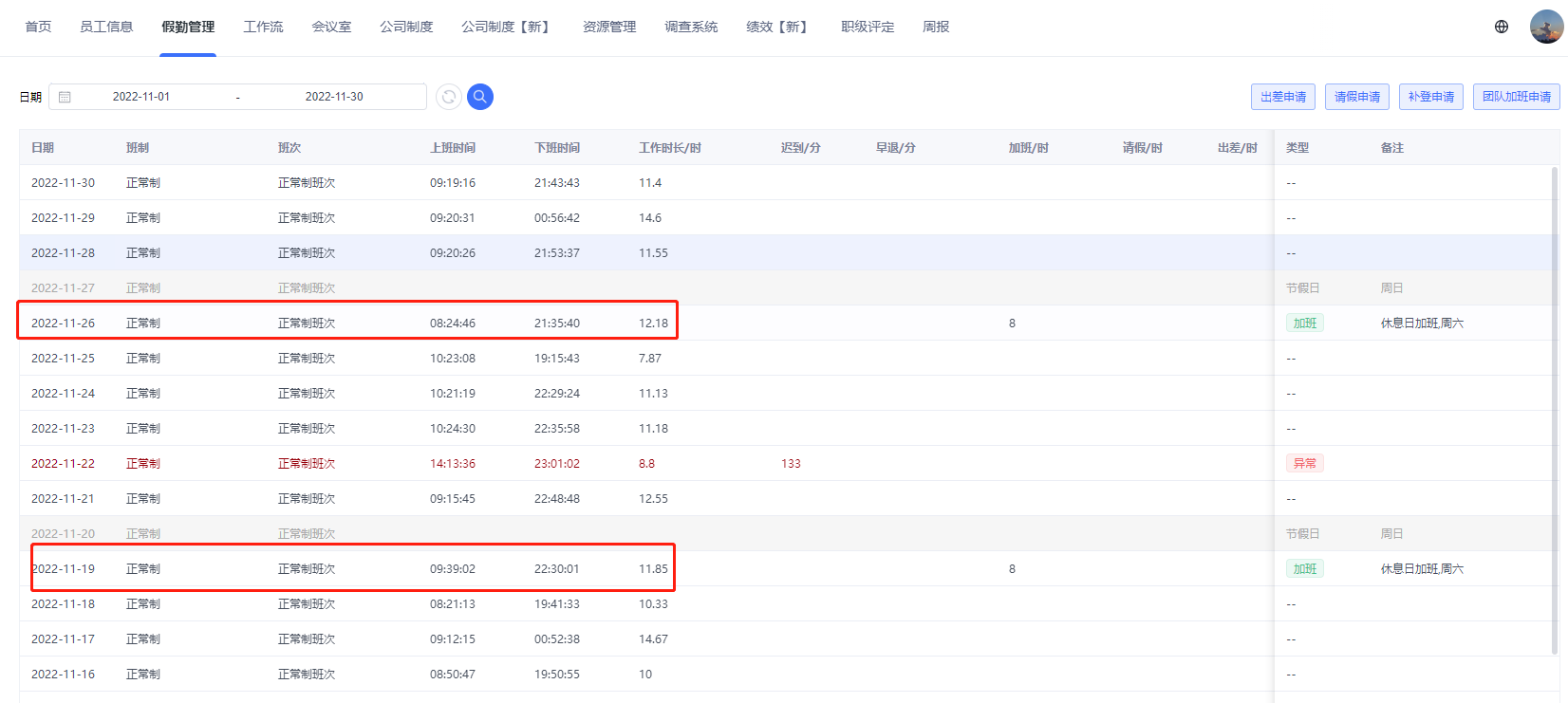Click the 团队加班申请 button
The image size is (1568, 703).
point(1517,97)
